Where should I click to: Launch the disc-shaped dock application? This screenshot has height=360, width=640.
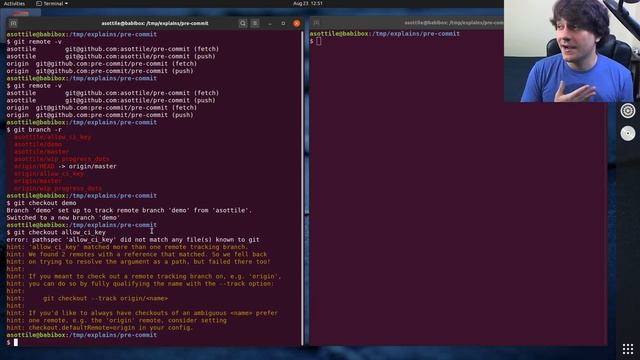point(628,133)
